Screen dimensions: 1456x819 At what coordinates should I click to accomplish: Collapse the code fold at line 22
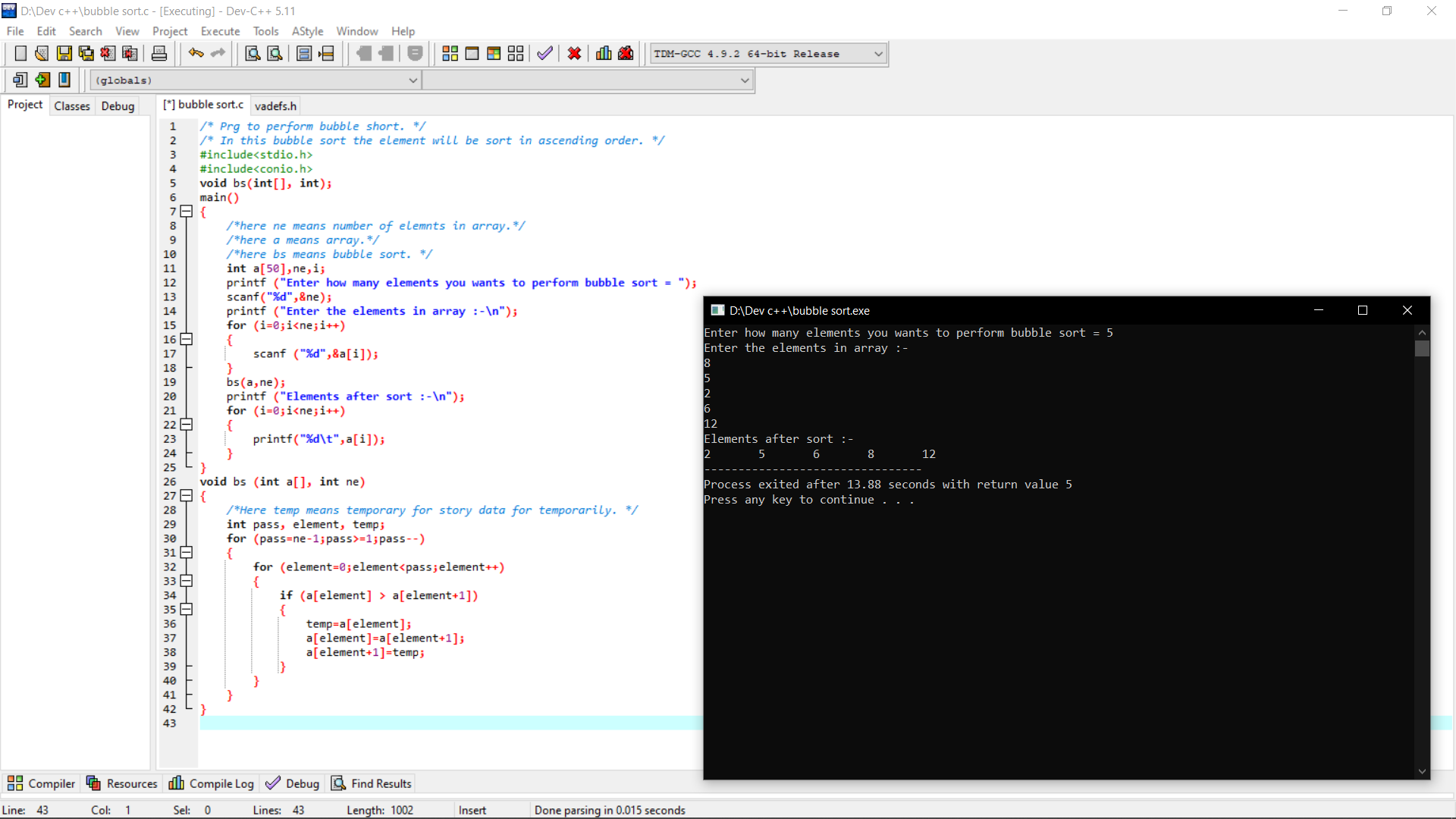pyautogui.click(x=187, y=425)
